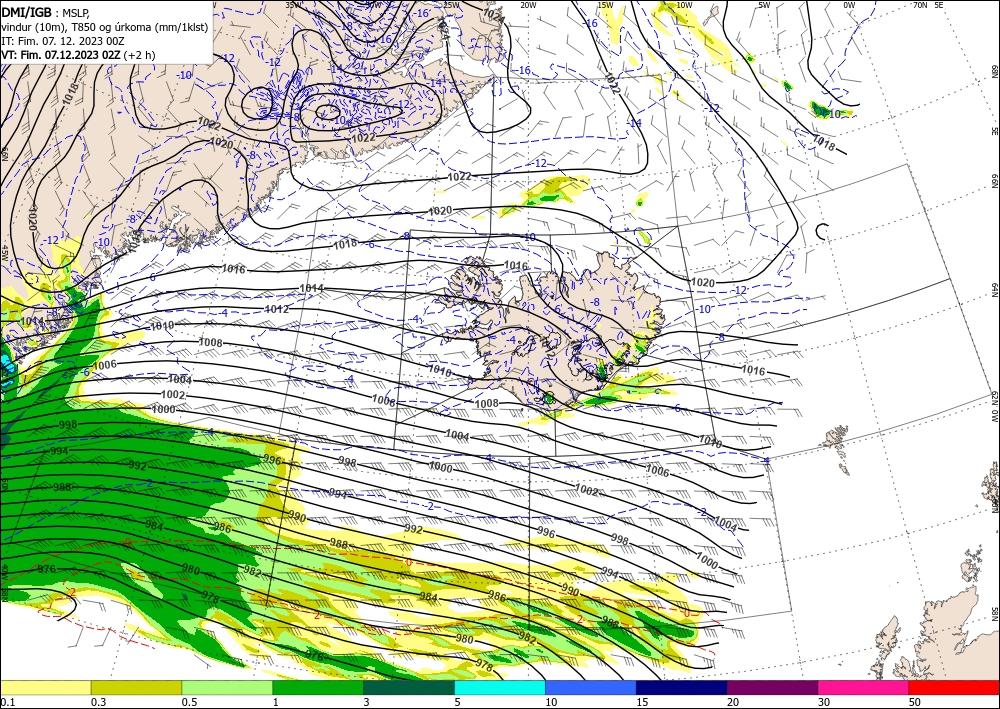
Task: Click the cyan 5–10 mm legend swatch
Action: (x=500, y=687)
